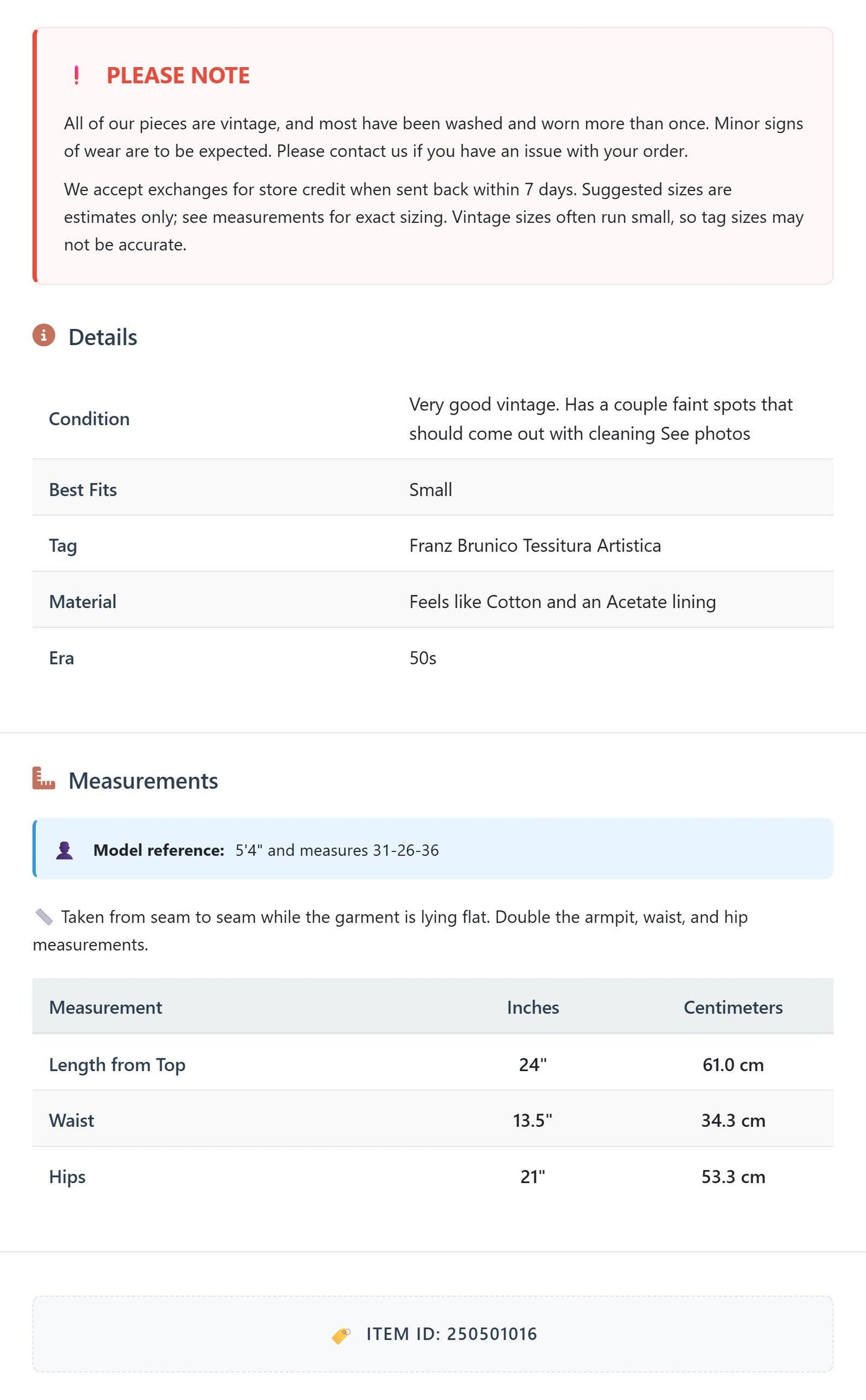This screenshot has width=866, height=1400.
Task: Click the red exclamation mark icon
Action: [x=76, y=75]
